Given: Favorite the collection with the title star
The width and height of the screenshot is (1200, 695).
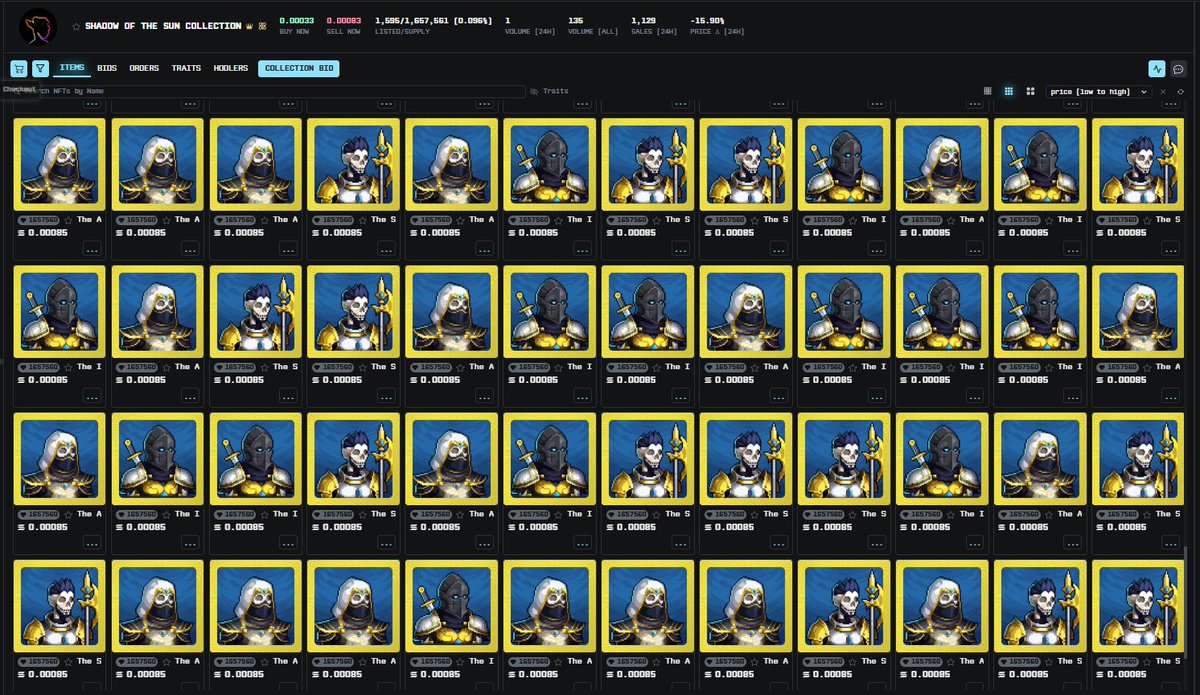Looking at the screenshot, I should tap(76, 26).
